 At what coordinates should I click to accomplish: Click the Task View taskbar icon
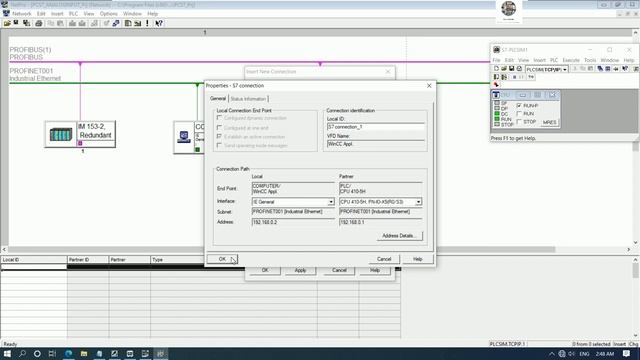[52, 353]
